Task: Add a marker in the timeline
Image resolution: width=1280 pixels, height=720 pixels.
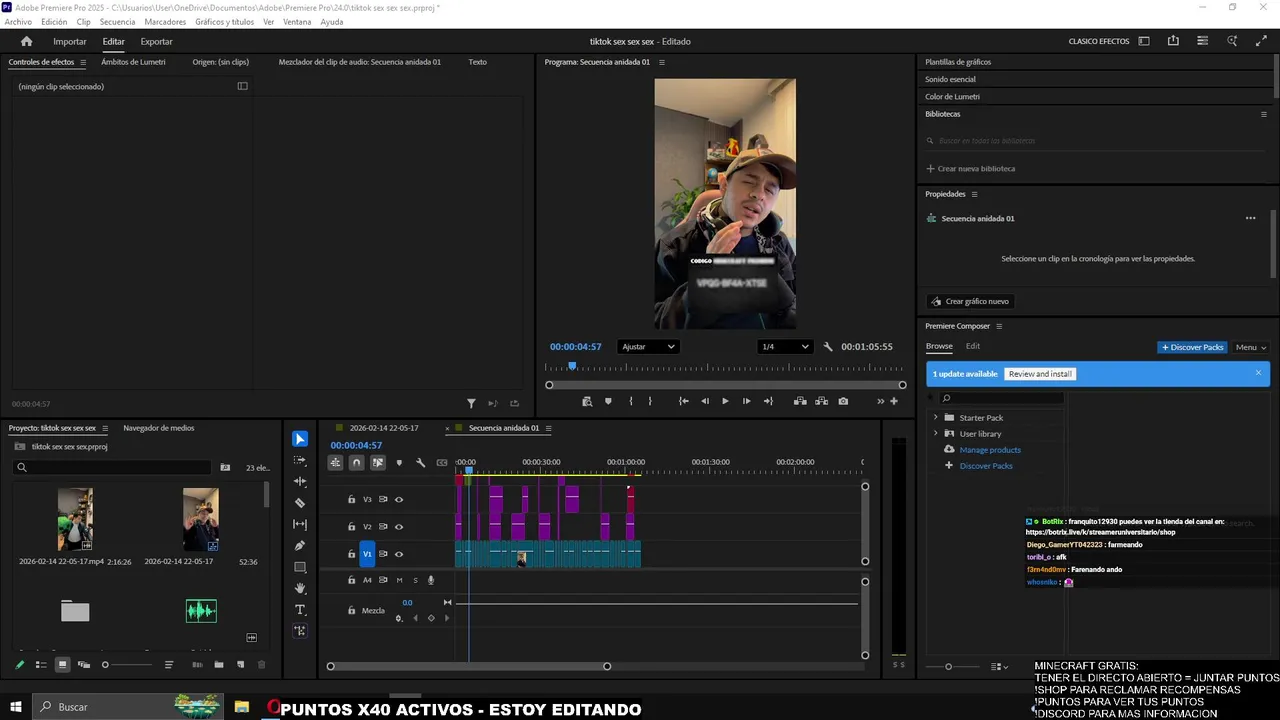Action: click(399, 463)
